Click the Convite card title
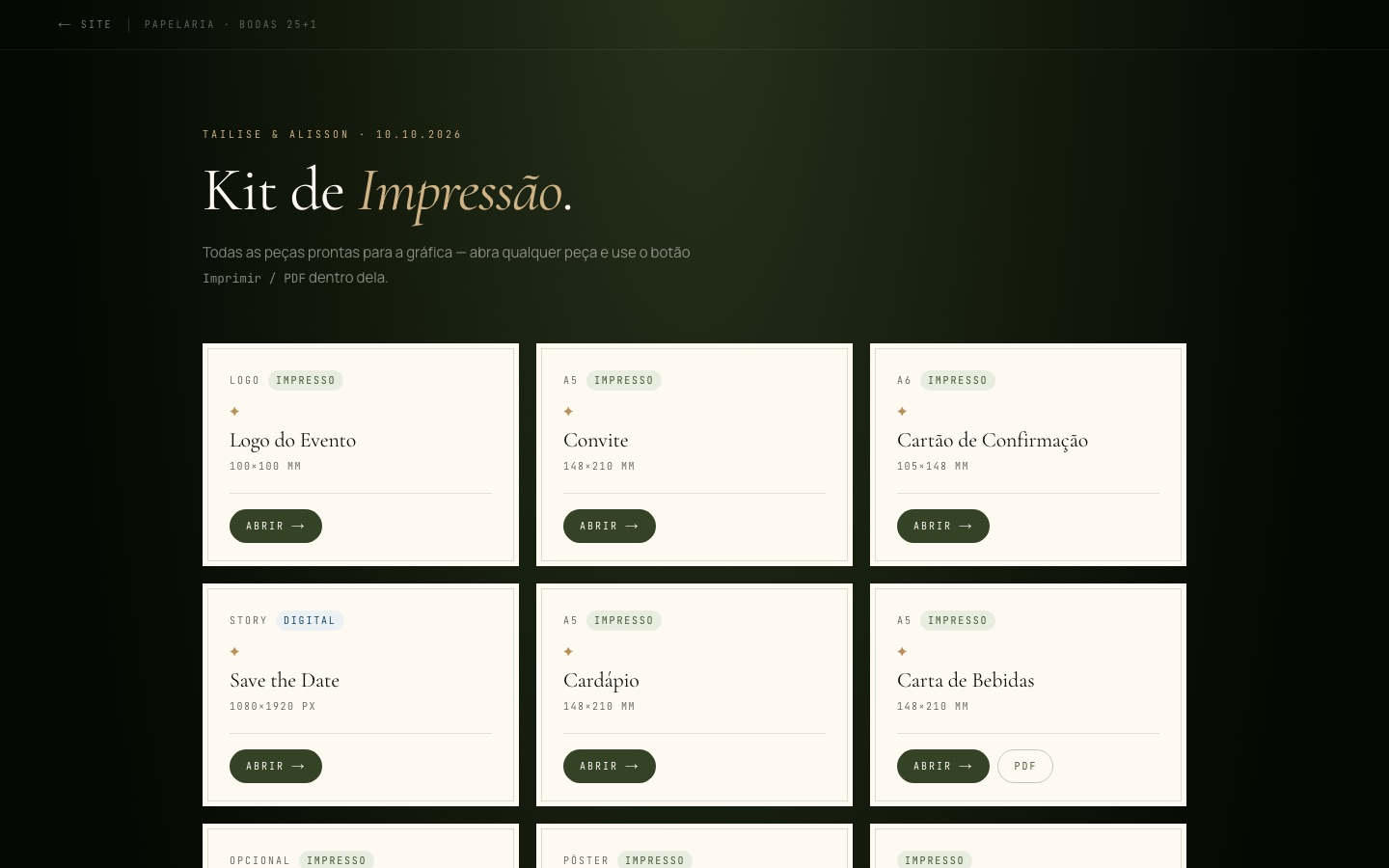 tap(596, 440)
